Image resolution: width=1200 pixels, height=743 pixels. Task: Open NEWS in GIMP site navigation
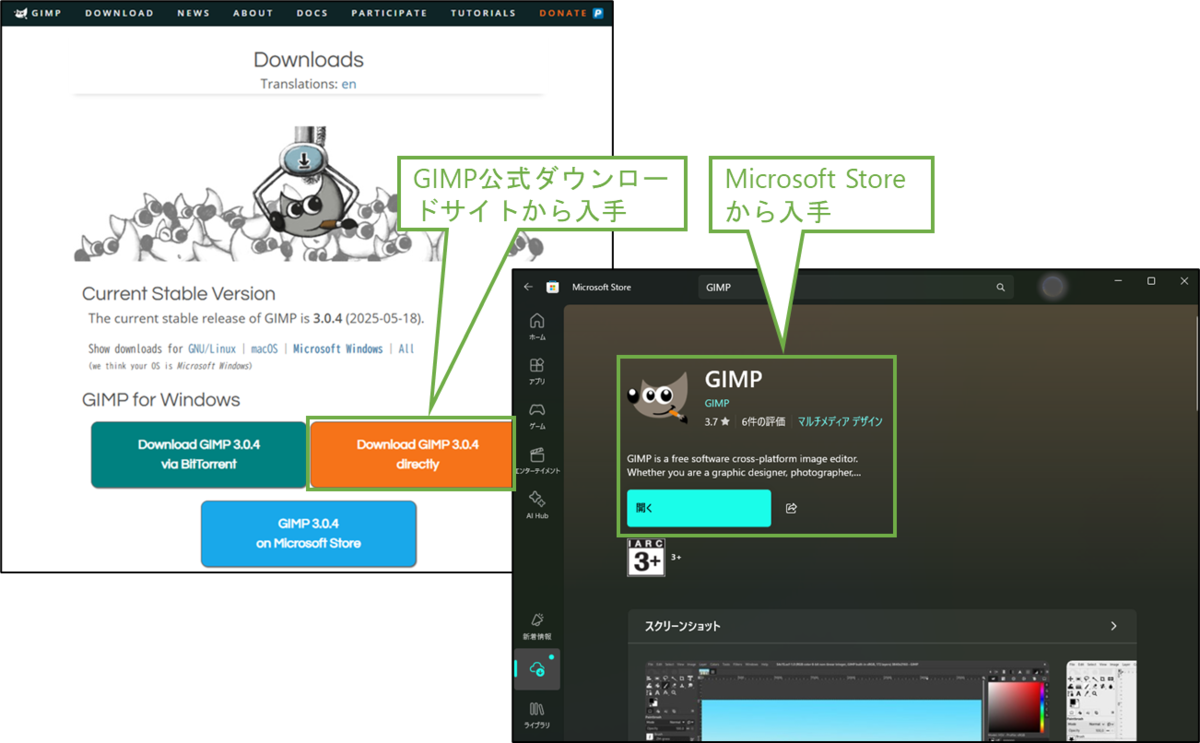tap(194, 13)
